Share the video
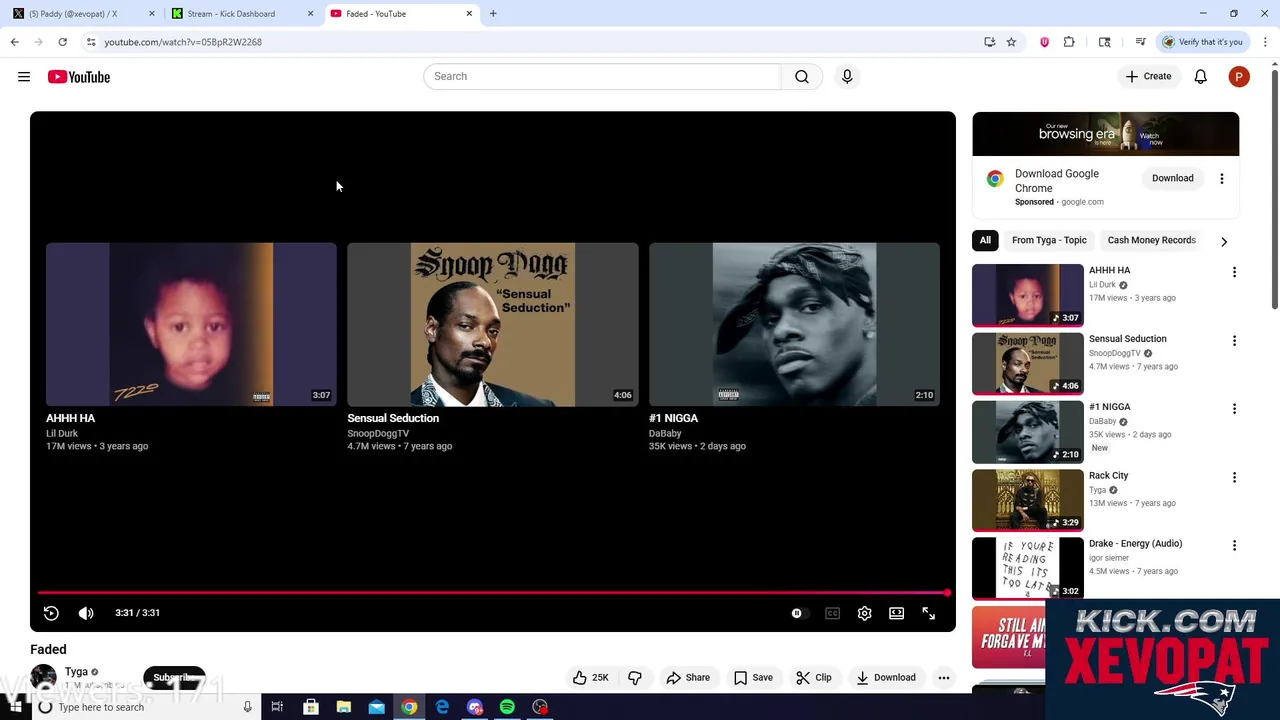This screenshot has width=1280, height=720. (x=688, y=678)
